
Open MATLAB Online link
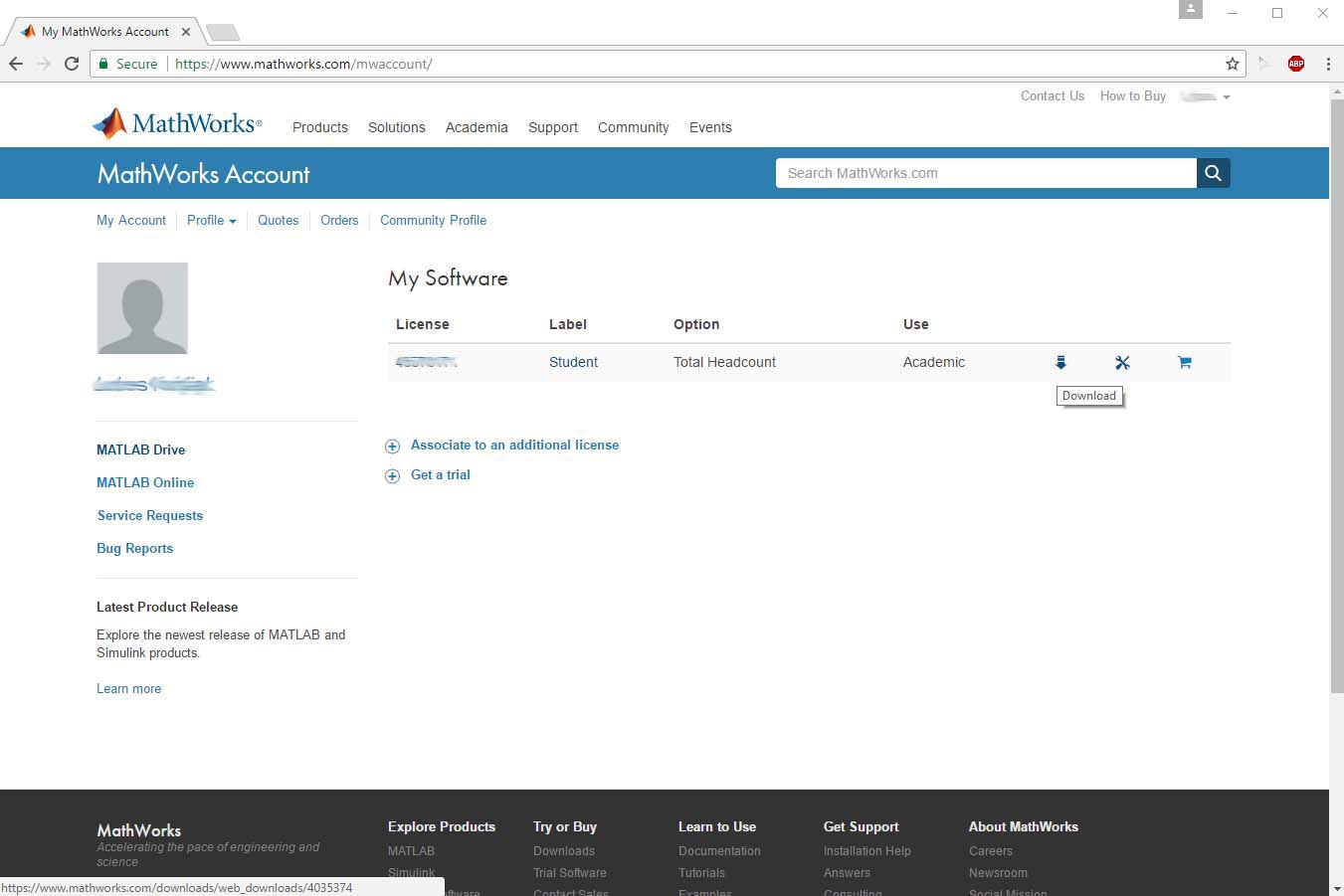(x=145, y=482)
